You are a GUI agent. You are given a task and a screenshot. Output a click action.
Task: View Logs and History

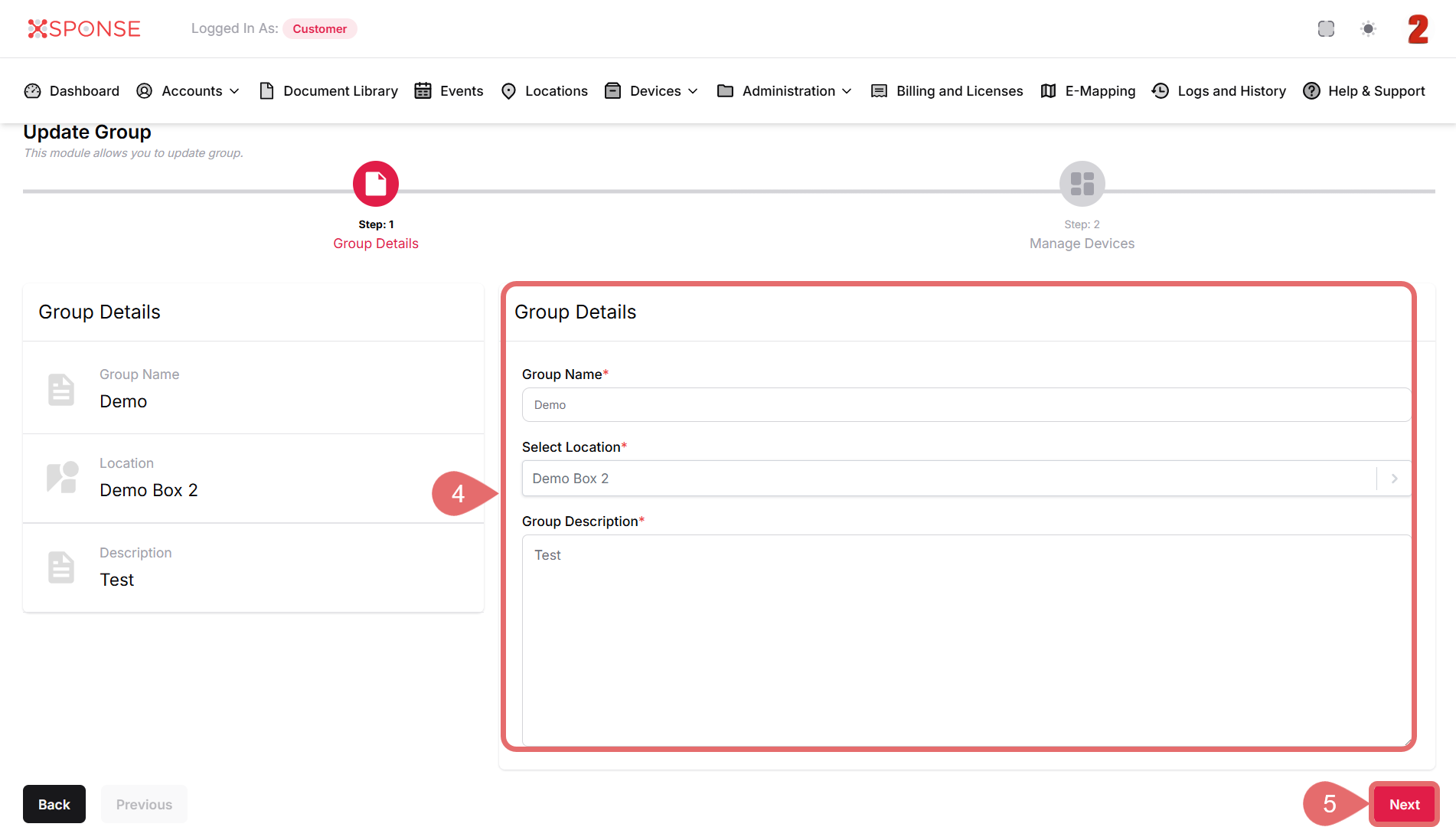point(1219,91)
